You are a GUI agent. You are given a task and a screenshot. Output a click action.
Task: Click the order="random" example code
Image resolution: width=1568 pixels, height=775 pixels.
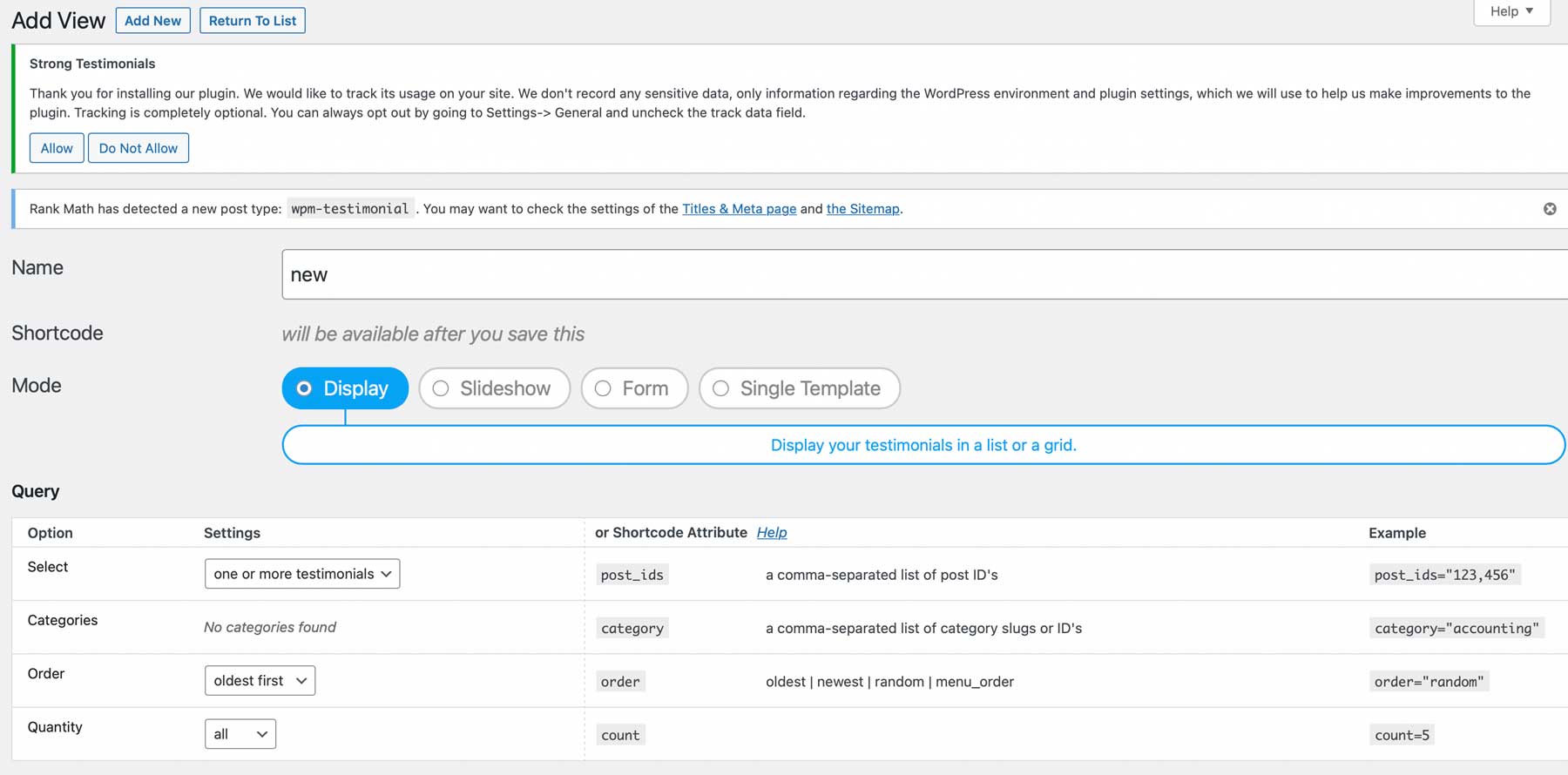(1428, 682)
